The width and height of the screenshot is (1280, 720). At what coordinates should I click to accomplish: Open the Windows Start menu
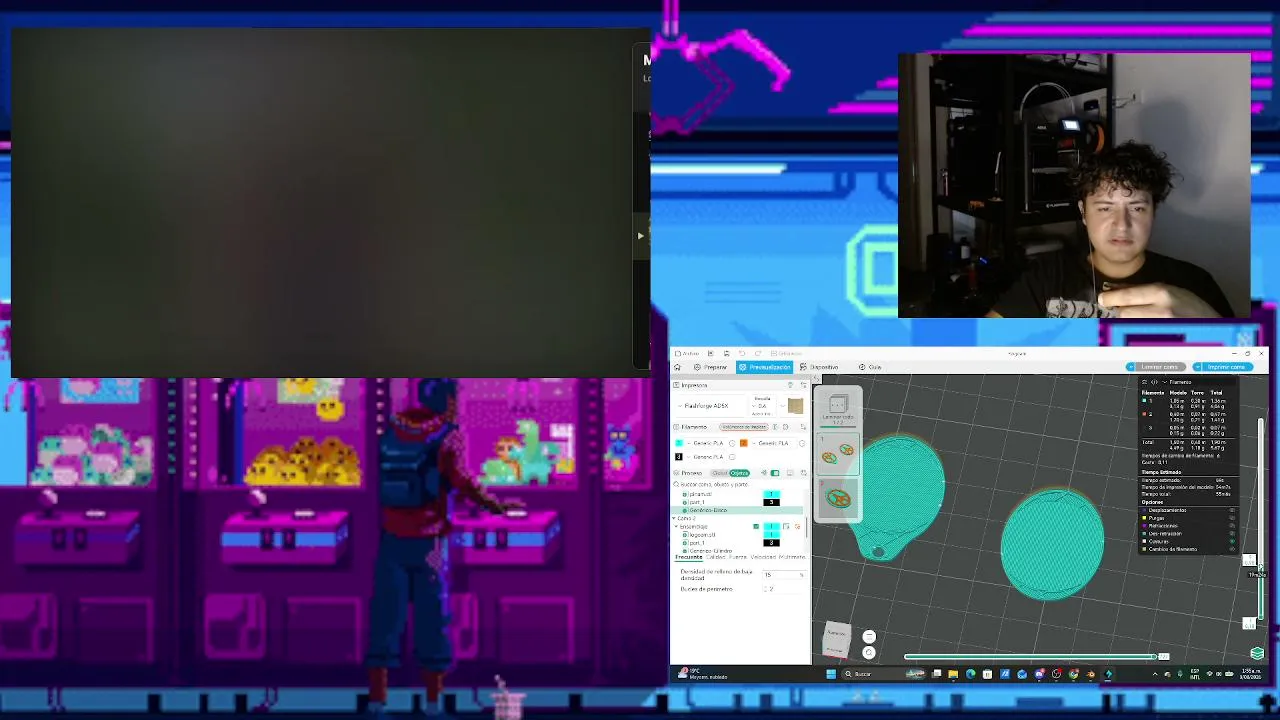tap(830, 674)
